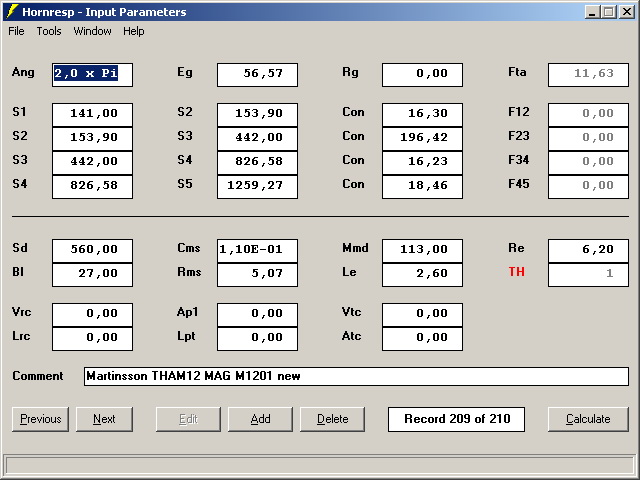Click the Cms value field
Image resolution: width=640 pixels, height=480 pixels.
point(257,249)
